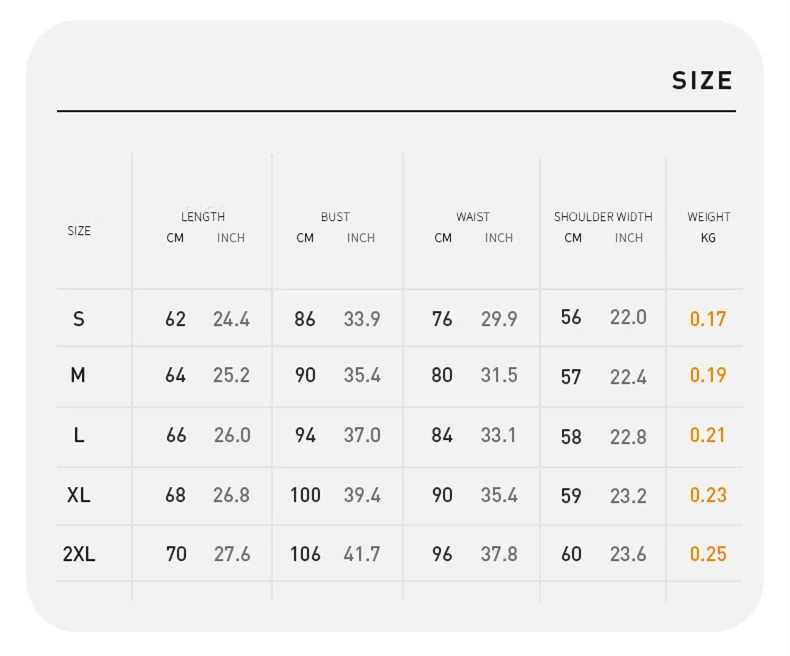This screenshot has width=790, height=656.
Task: Select the M size row label
Action: tap(78, 375)
